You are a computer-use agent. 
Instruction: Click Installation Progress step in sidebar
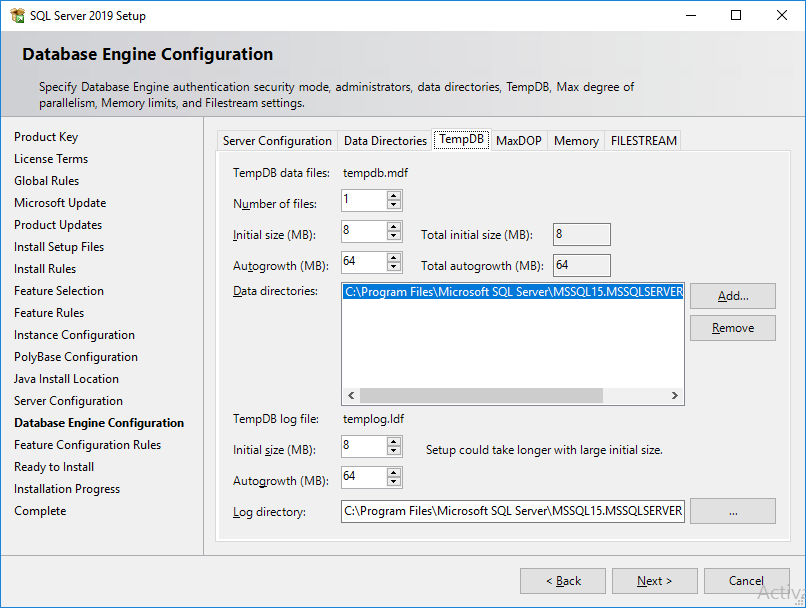point(67,489)
